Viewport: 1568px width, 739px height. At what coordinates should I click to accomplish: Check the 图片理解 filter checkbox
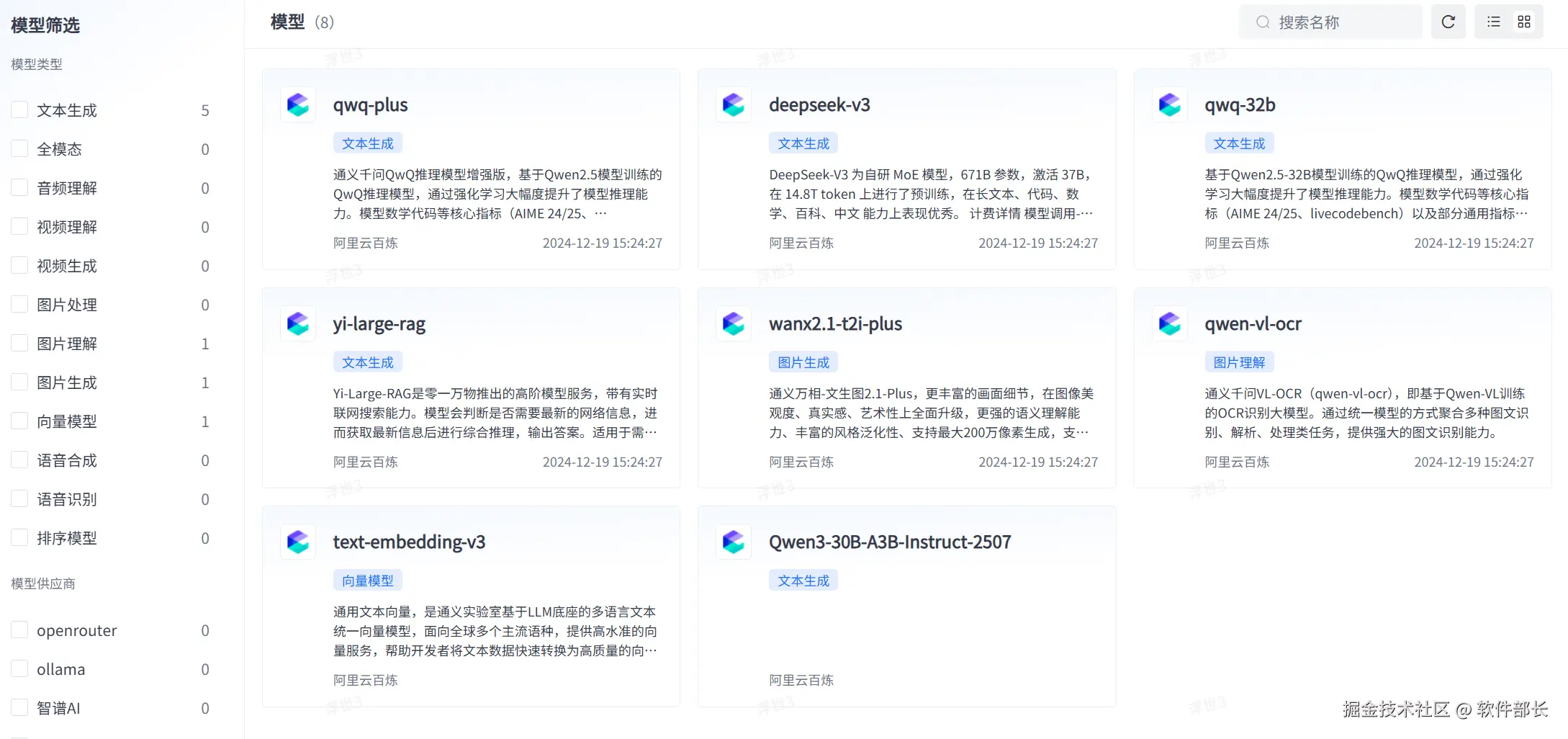19,344
